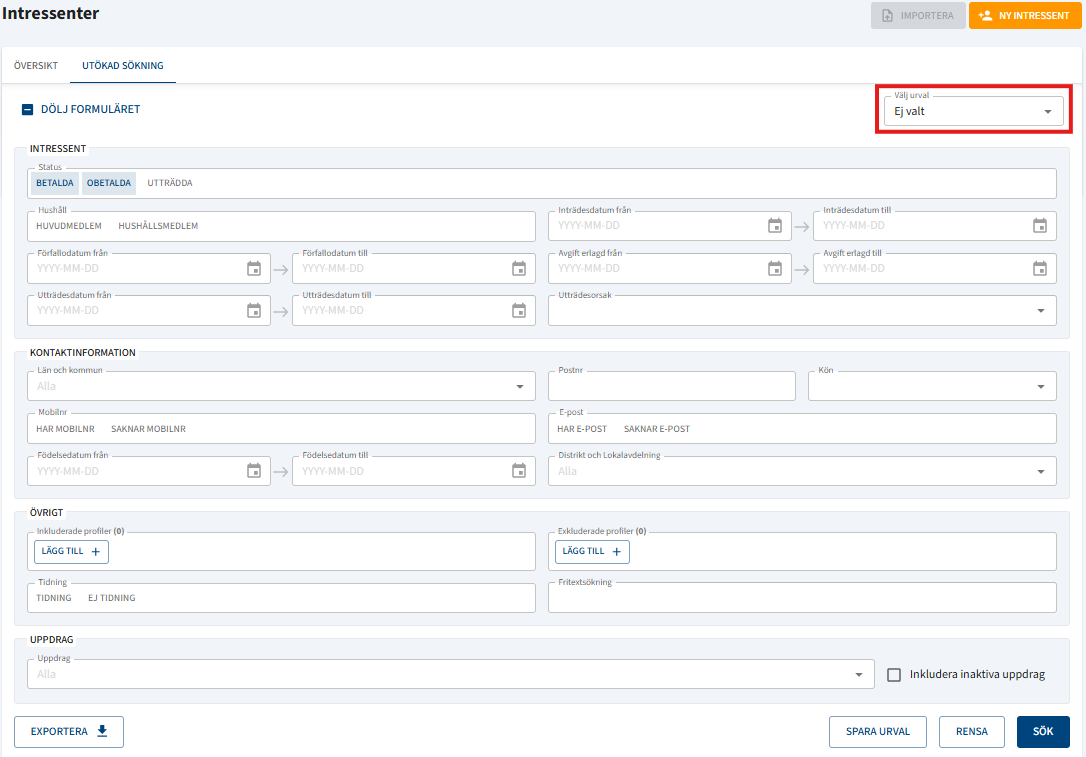
Task: Open calendar for Utträdesdatum till
Action: tap(519, 311)
